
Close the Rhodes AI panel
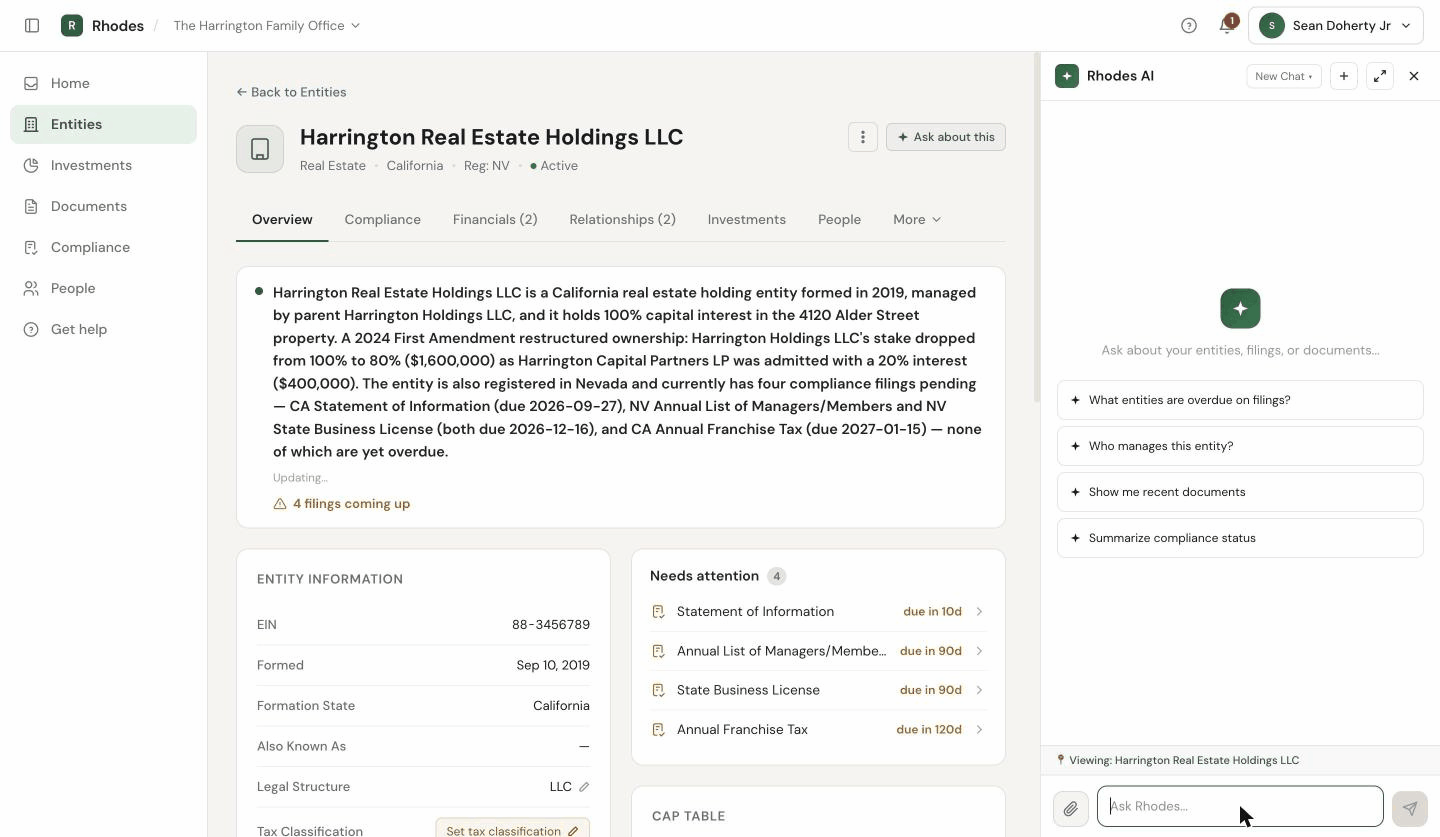point(1414,76)
